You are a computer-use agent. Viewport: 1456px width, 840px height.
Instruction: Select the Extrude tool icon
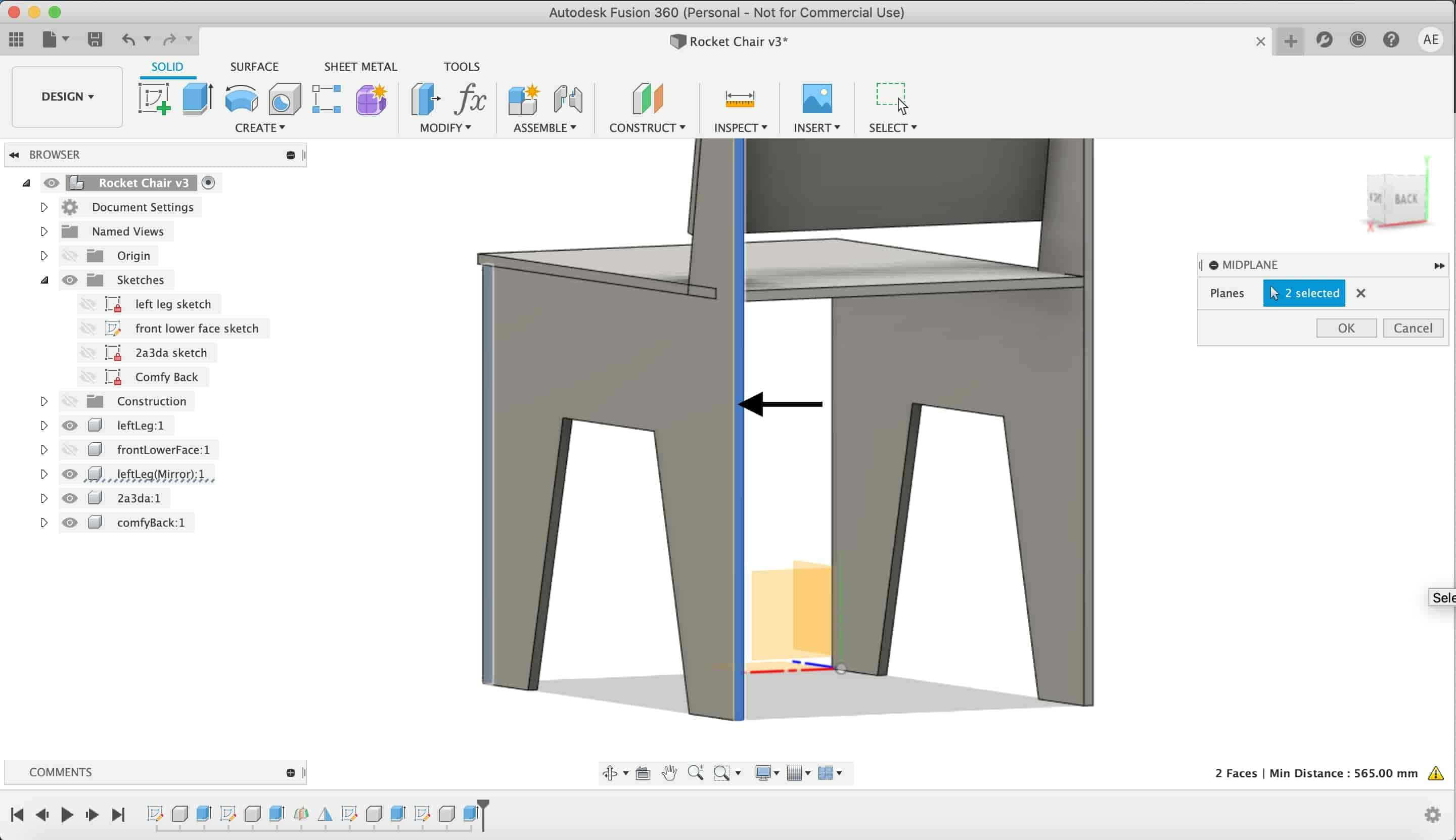pos(198,99)
